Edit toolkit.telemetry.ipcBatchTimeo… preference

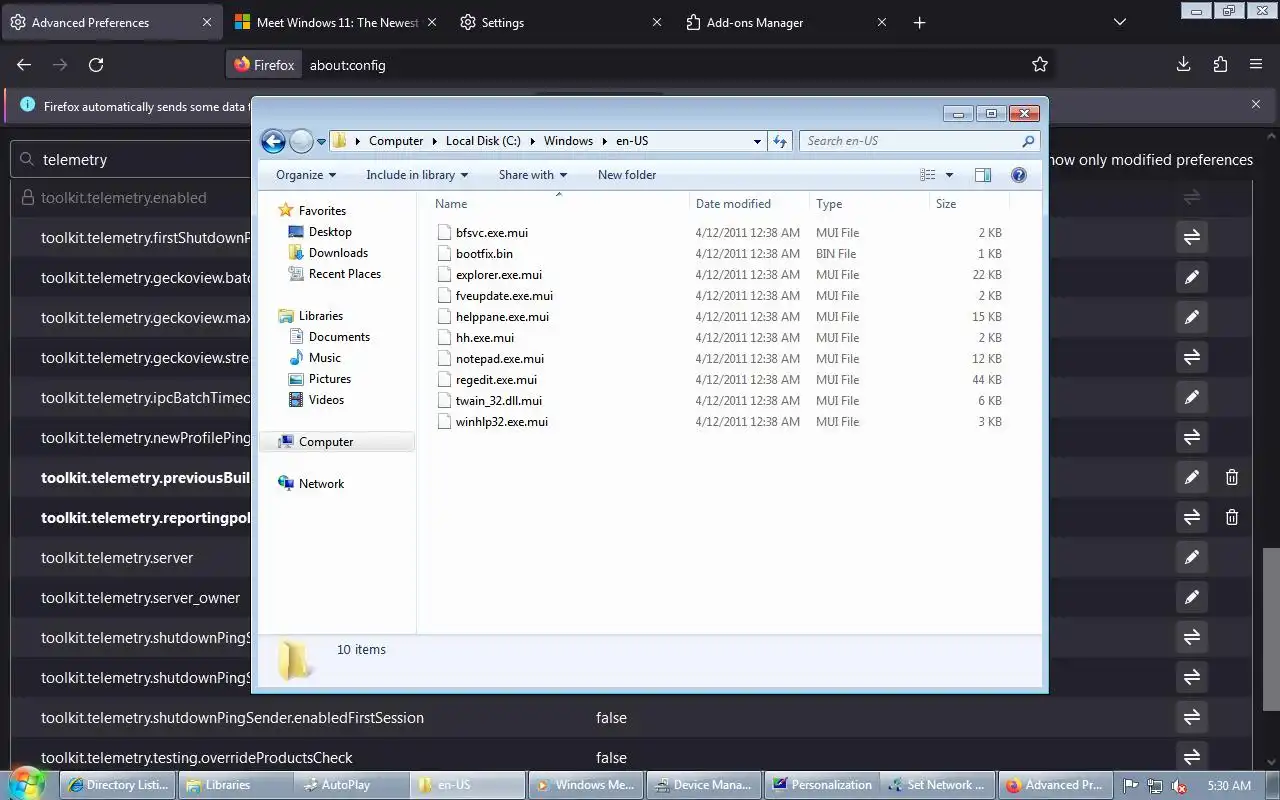pos(1192,397)
